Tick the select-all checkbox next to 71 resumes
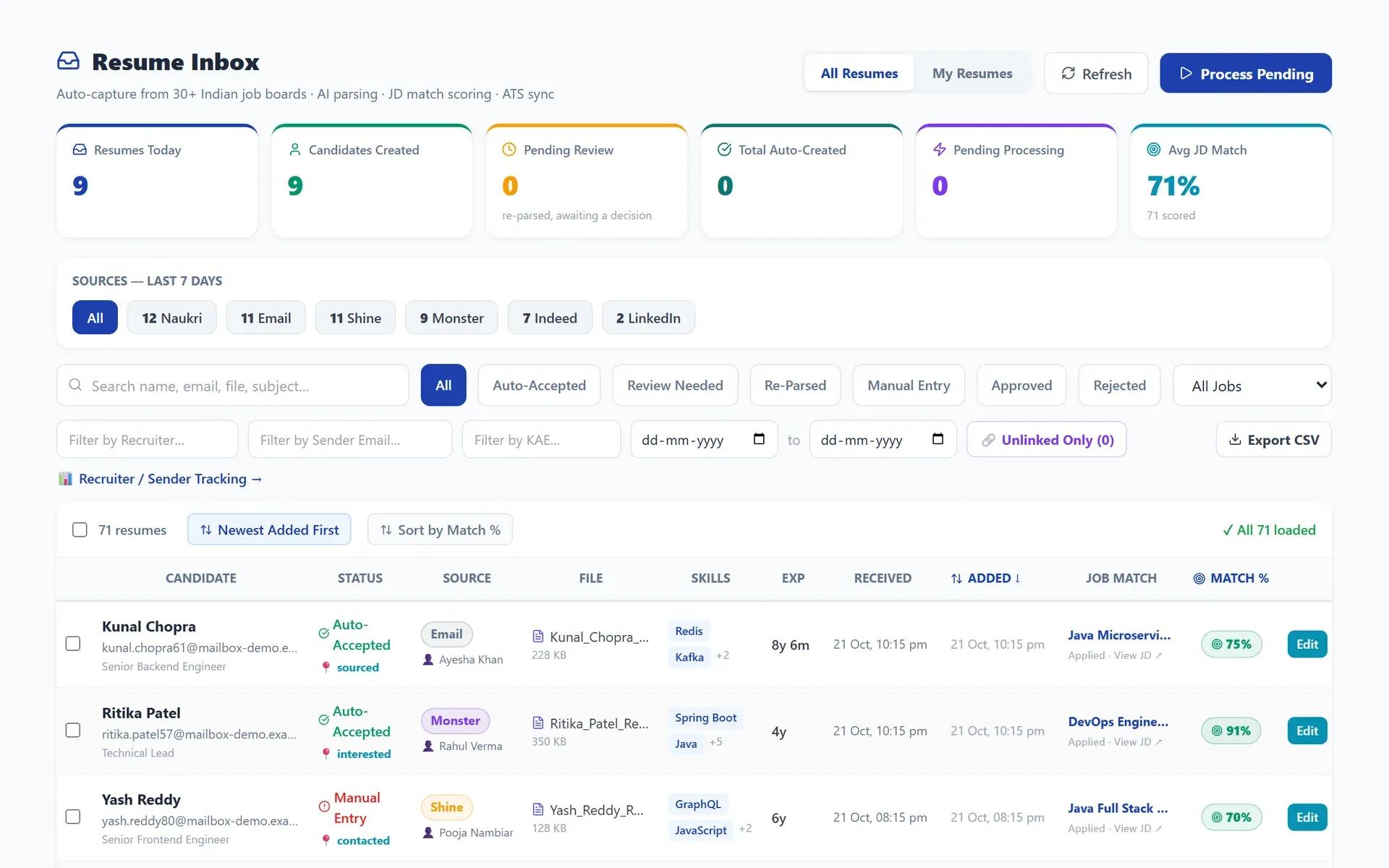This screenshot has width=1389, height=868. point(80,530)
